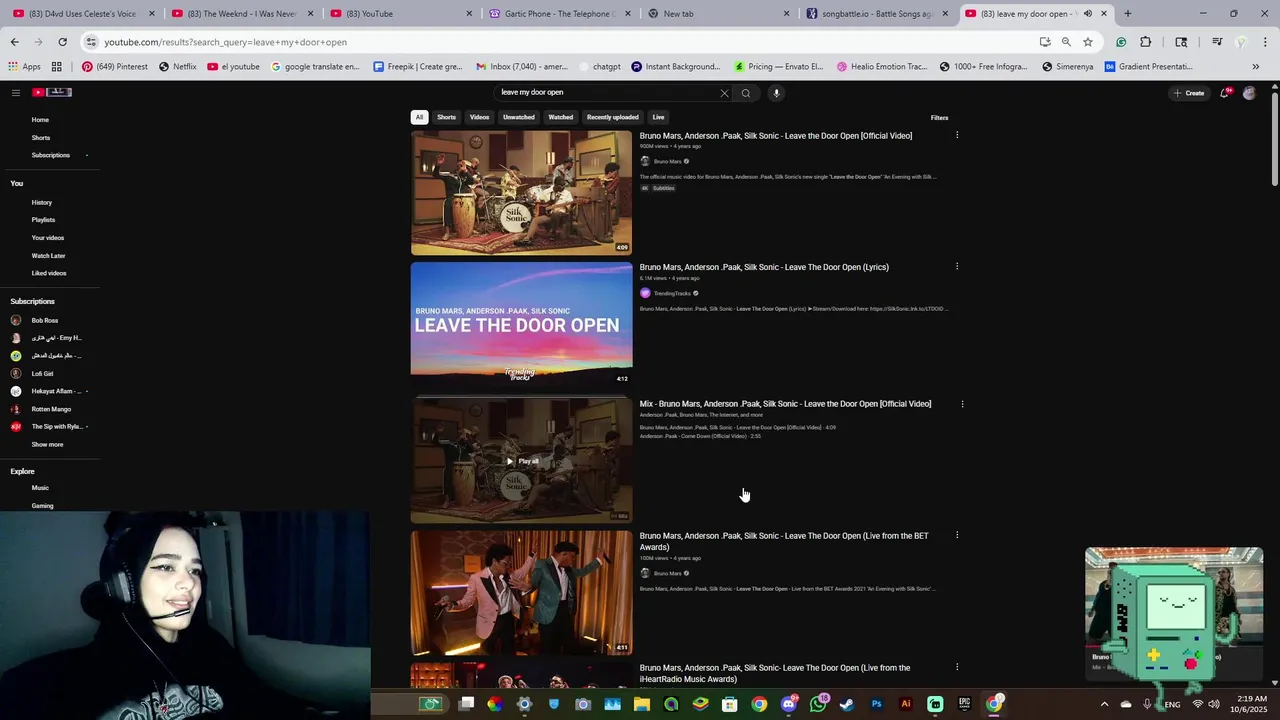Open options menu for the Mix playlist
The image size is (1280, 720).
962,404
